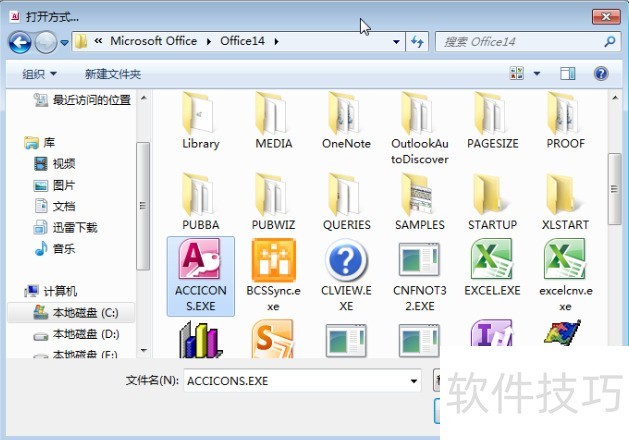This screenshot has height=440, width=629.
Task: Expand the address bar previous locations dropdown
Action: [x=396, y=42]
